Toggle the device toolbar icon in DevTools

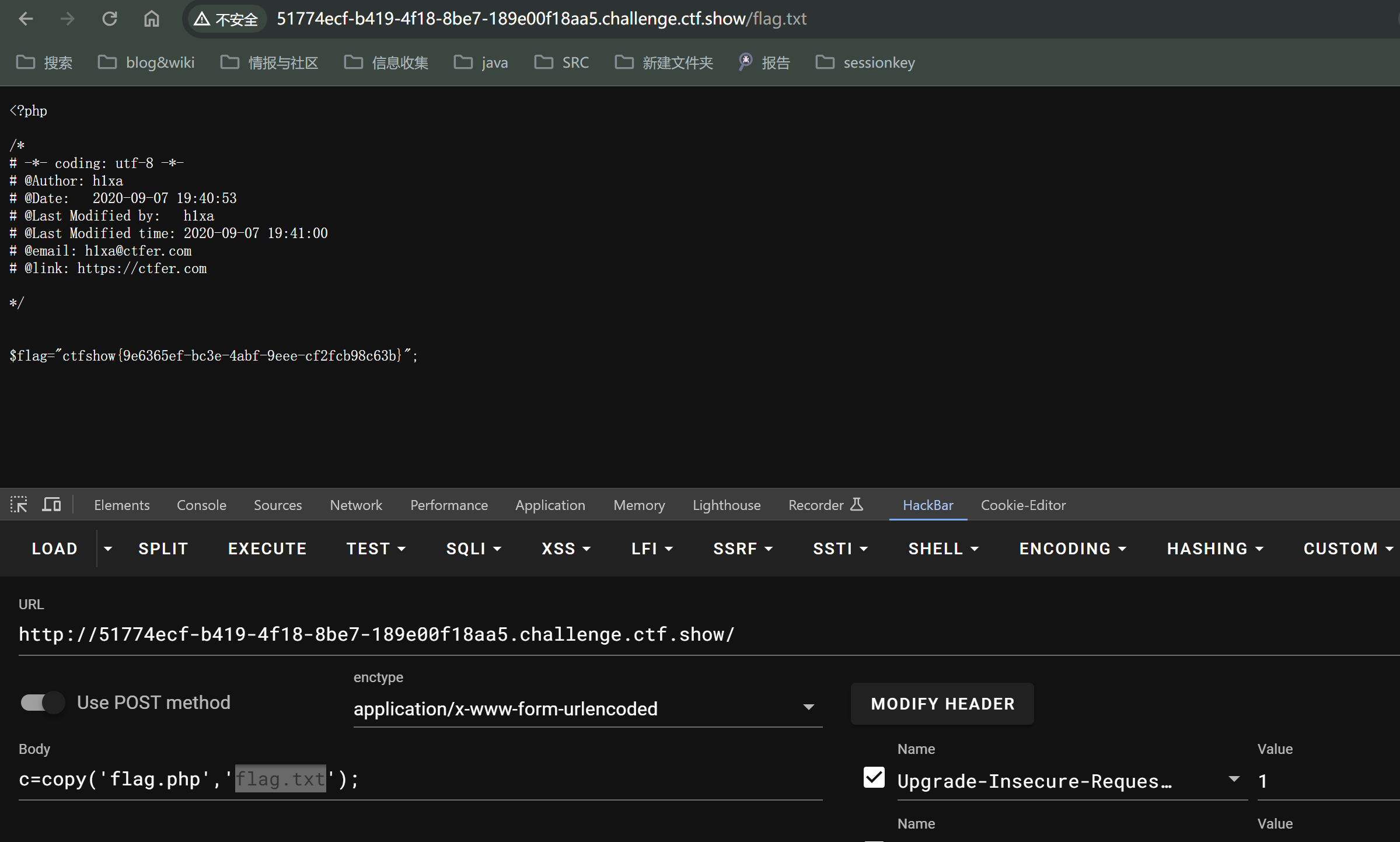tap(51, 505)
